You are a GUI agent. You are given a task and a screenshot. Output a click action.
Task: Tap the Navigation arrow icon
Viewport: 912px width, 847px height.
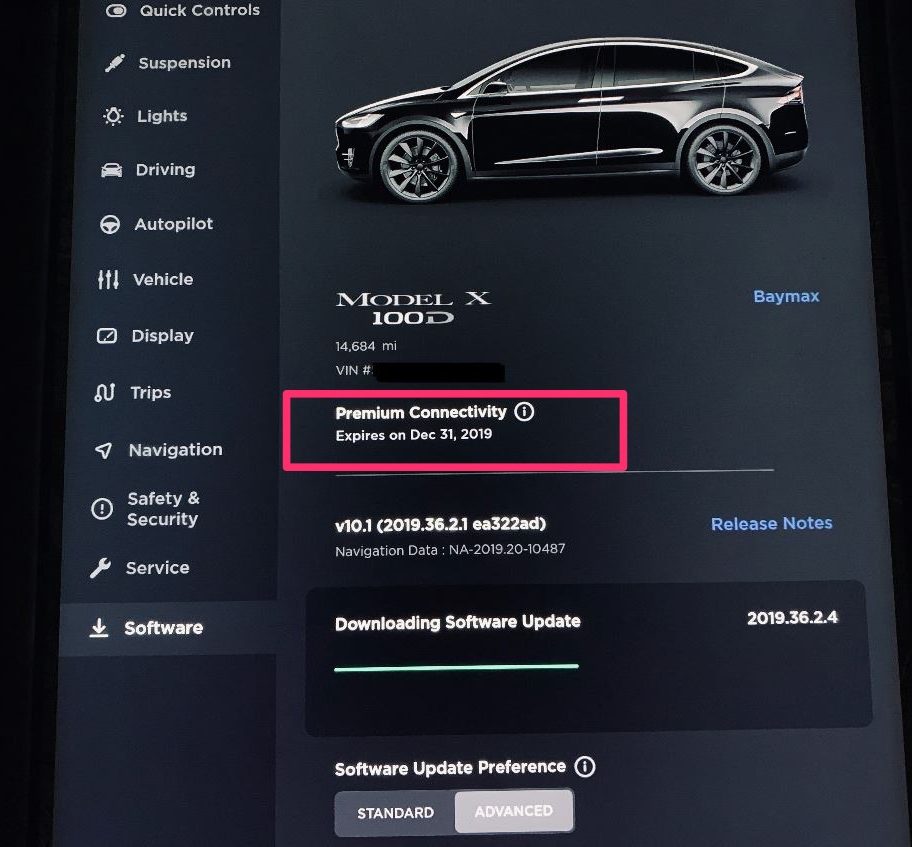tap(103, 450)
